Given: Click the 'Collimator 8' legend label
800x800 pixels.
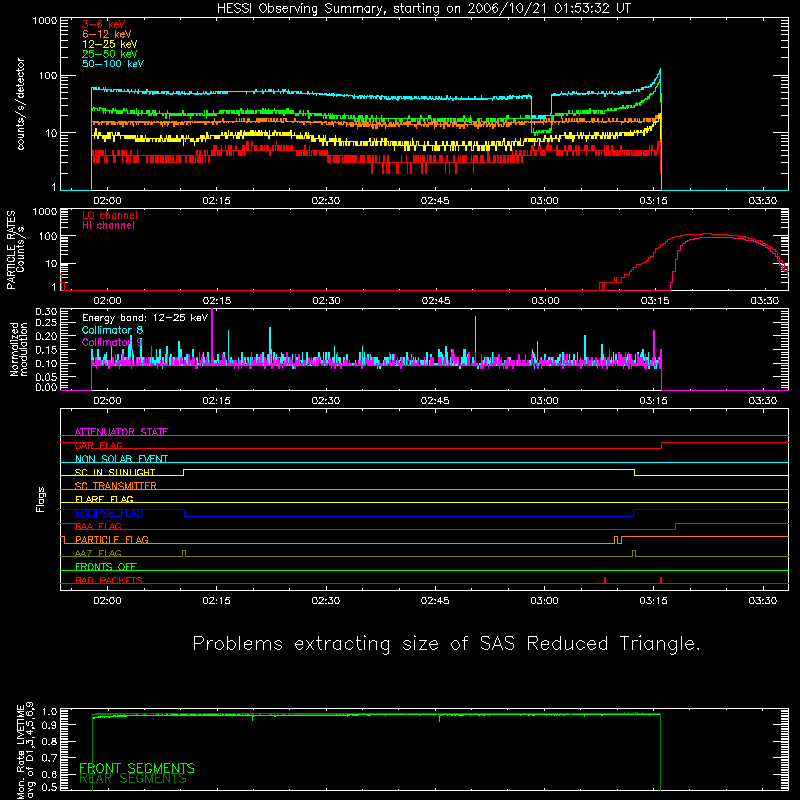Looking at the screenshot, I should [x=112, y=330].
